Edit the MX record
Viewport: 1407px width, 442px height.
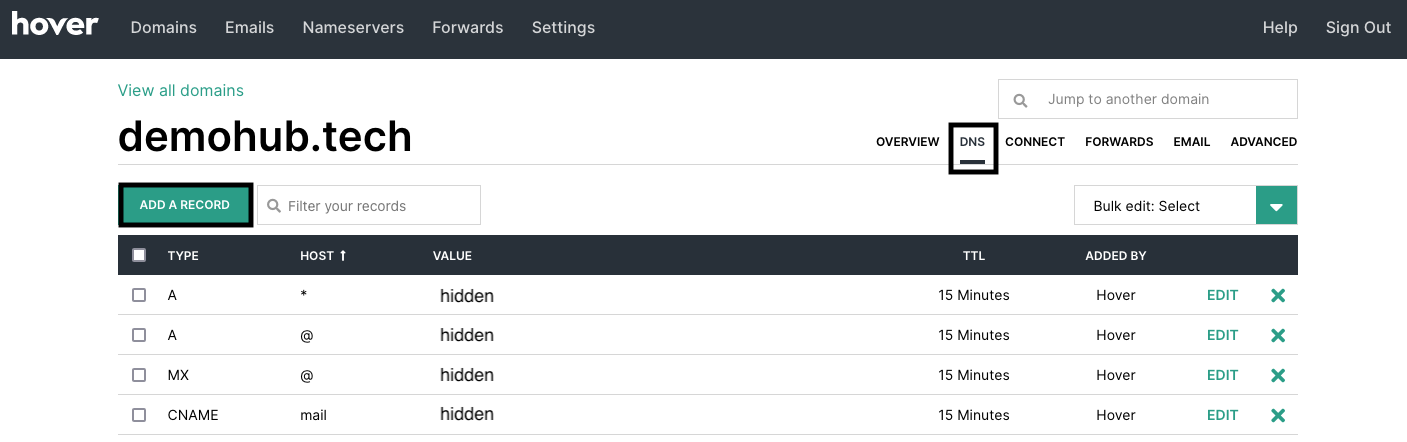tap(1222, 376)
